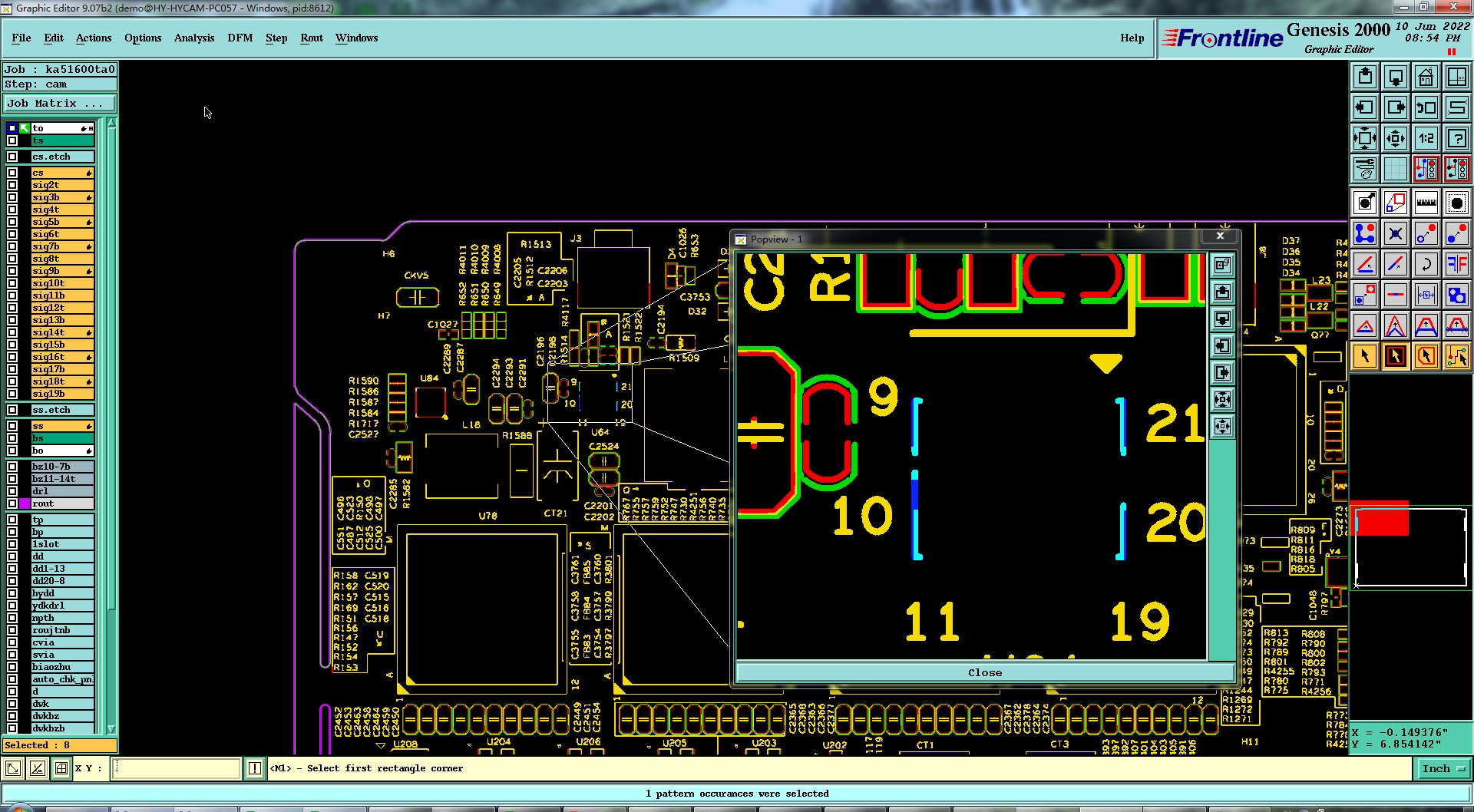Open the 1:2 zoom scale tool
The height and width of the screenshot is (812, 1474).
coord(1426,138)
